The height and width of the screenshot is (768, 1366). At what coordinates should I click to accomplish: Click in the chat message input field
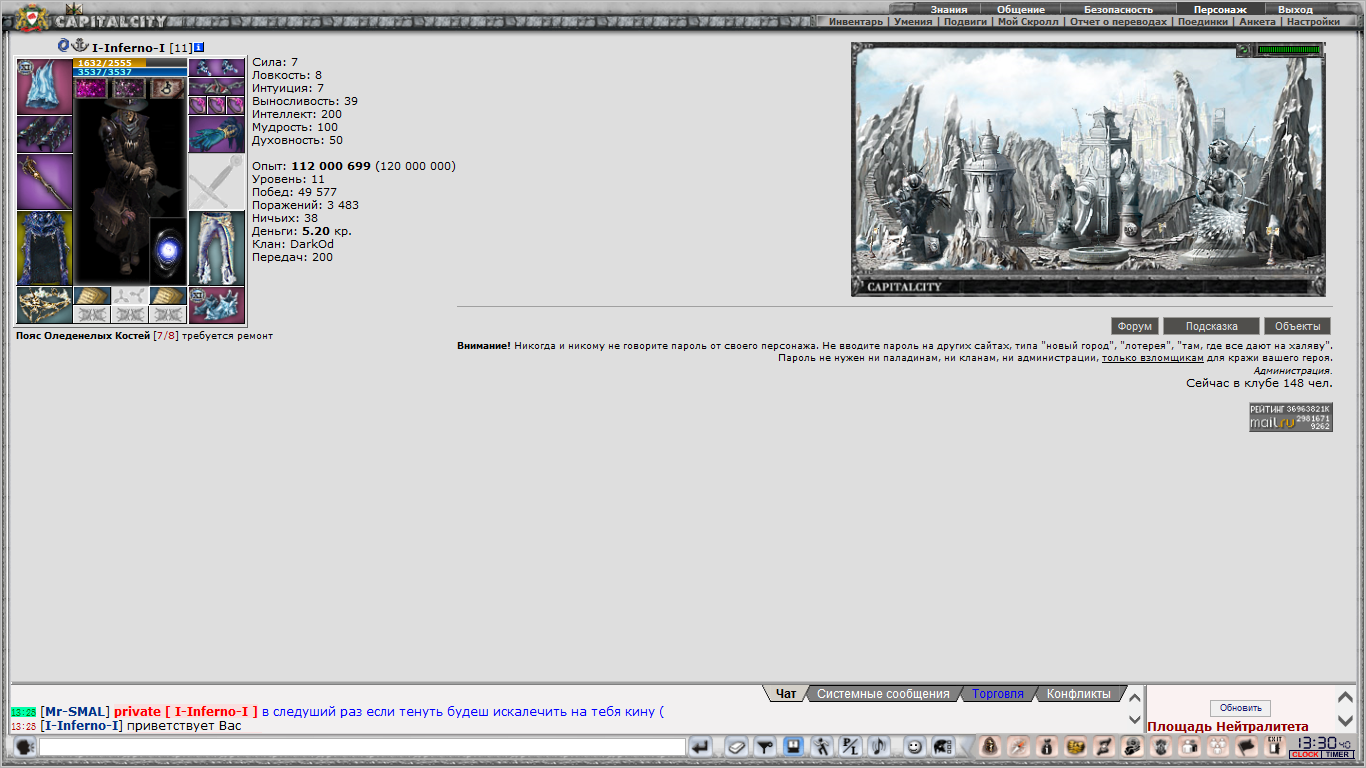tap(362, 747)
